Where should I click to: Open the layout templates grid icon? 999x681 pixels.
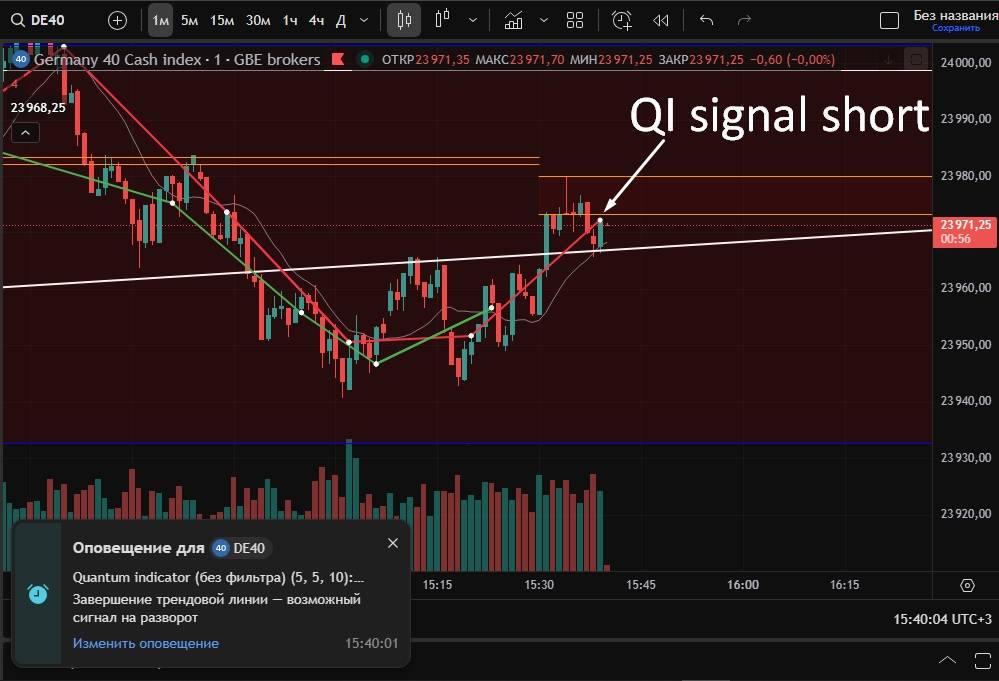click(x=575, y=20)
